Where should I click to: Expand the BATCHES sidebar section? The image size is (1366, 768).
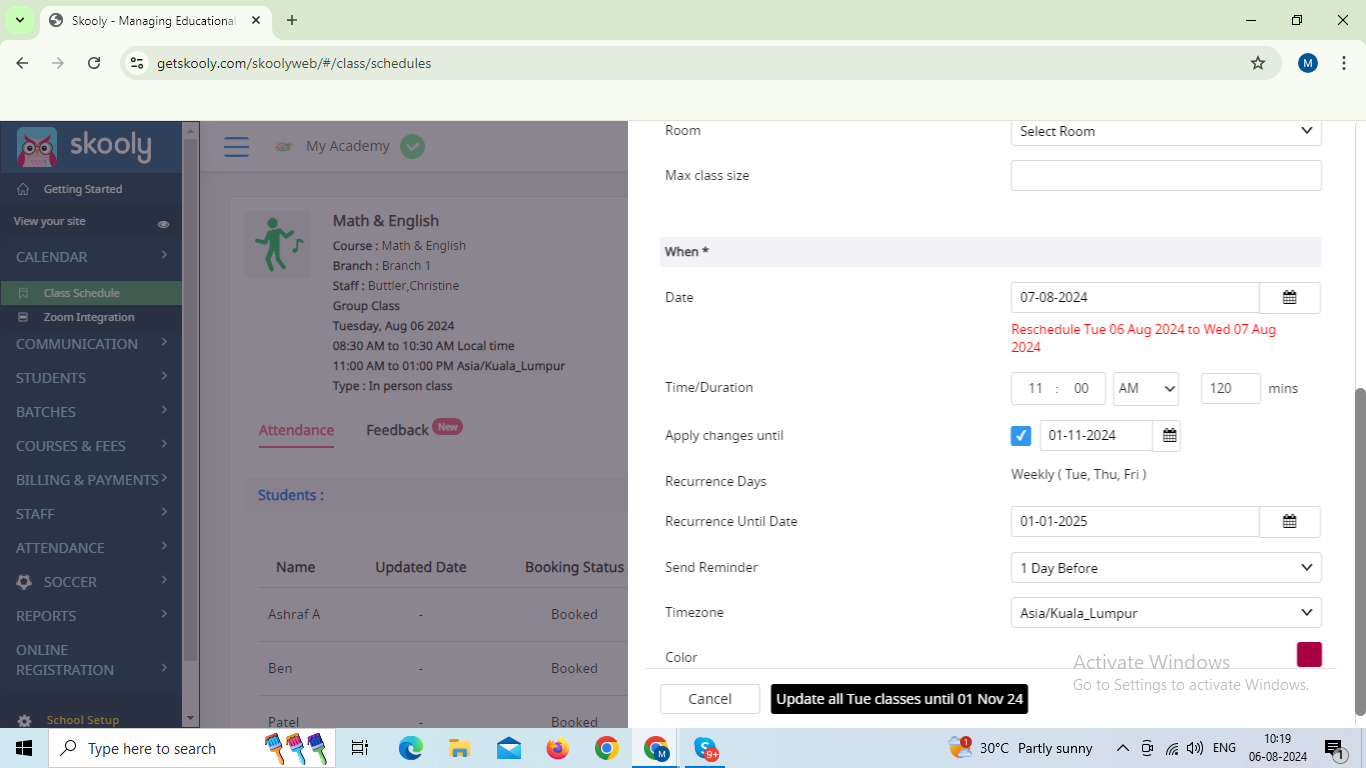click(x=91, y=412)
